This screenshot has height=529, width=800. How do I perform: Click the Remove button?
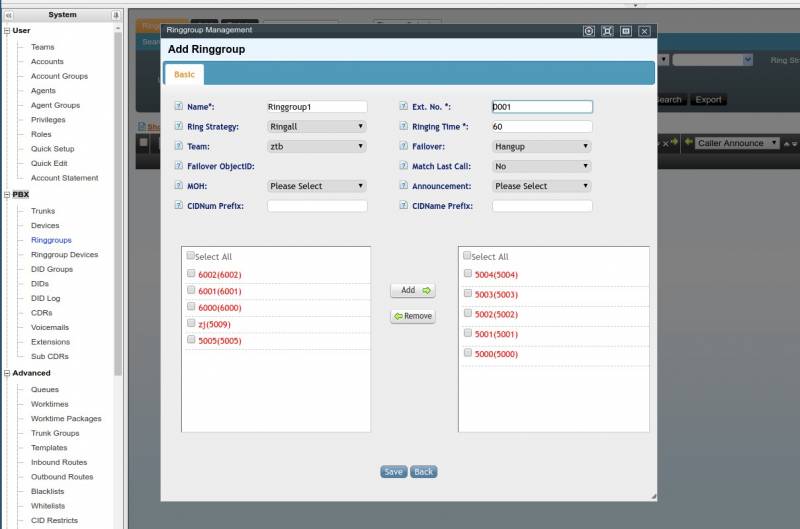tap(412, 316)
